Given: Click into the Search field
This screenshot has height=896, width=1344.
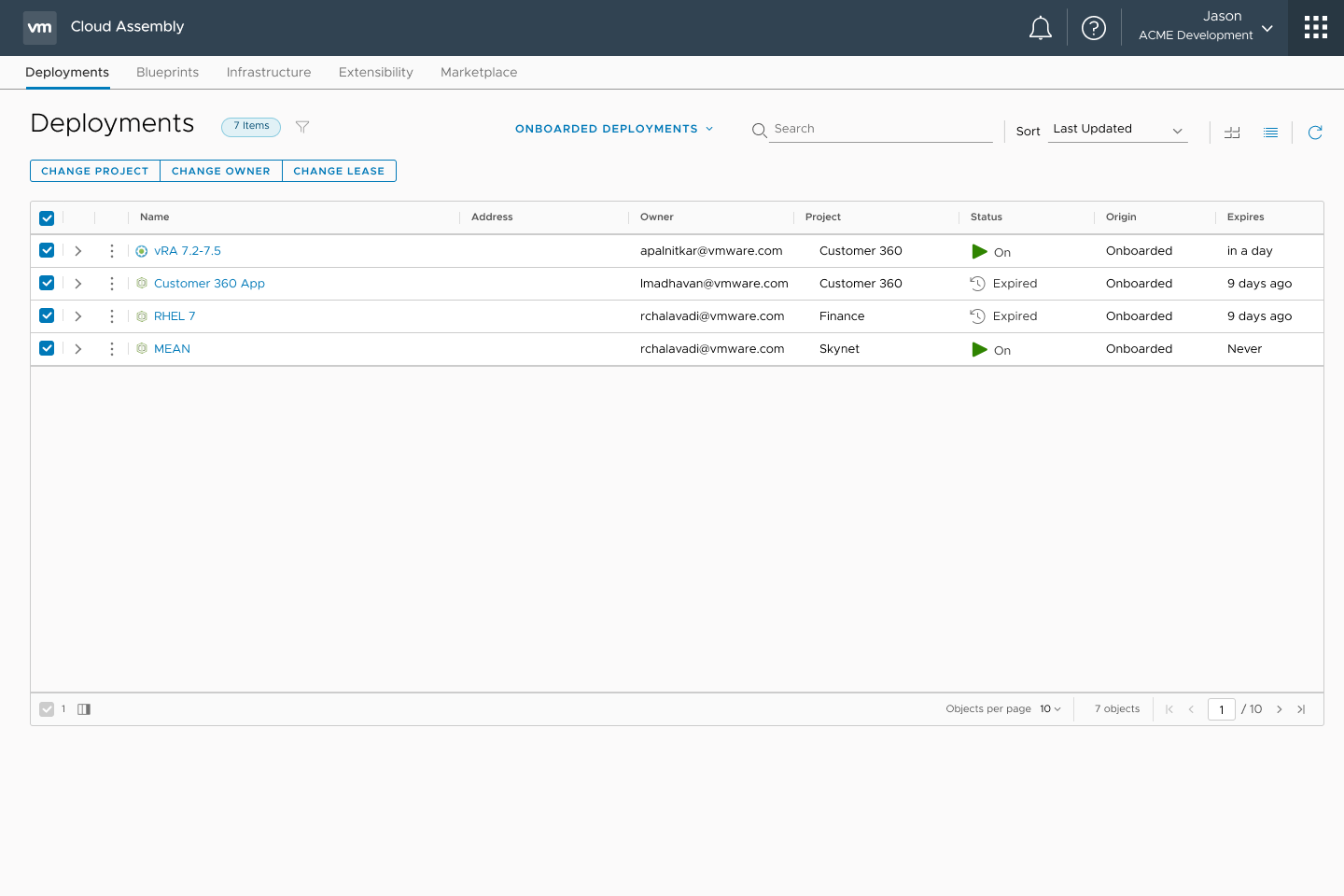Looking at the screenshot, I should pos(881,129).
